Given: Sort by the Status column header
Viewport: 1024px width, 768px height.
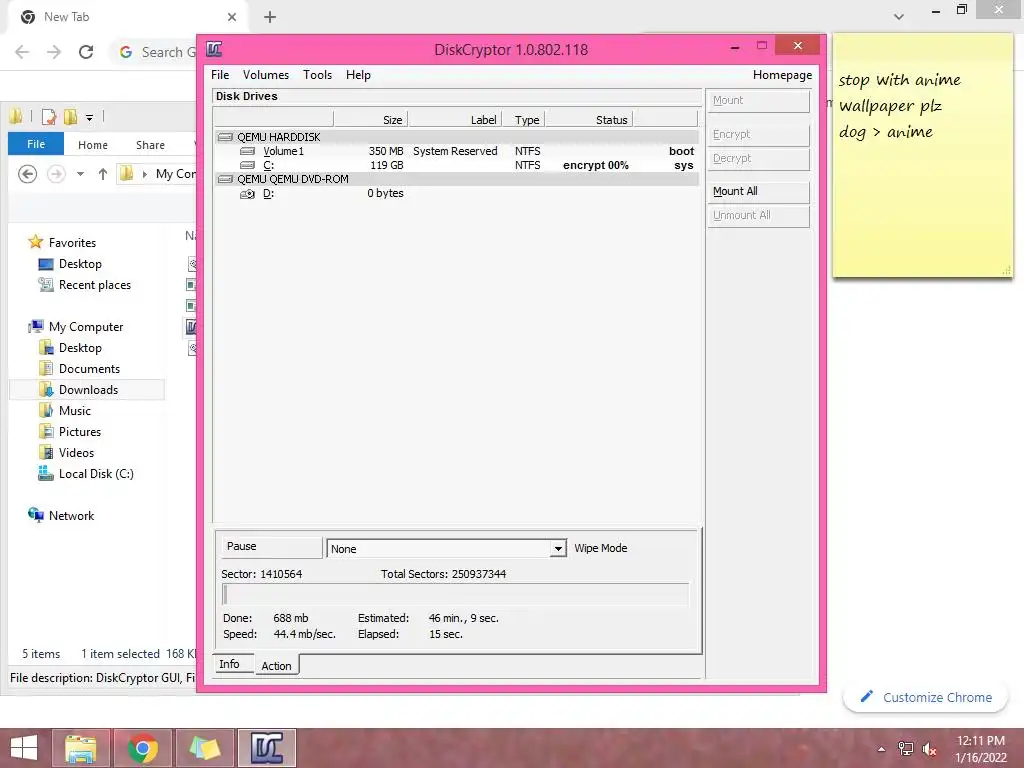Looking at the screenshot, I should [x=590, y=120].
